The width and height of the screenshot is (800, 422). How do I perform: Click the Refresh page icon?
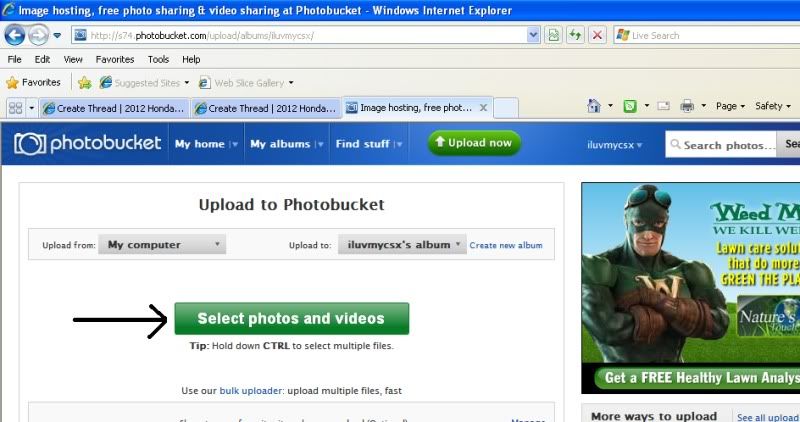[x=576, y=35]
